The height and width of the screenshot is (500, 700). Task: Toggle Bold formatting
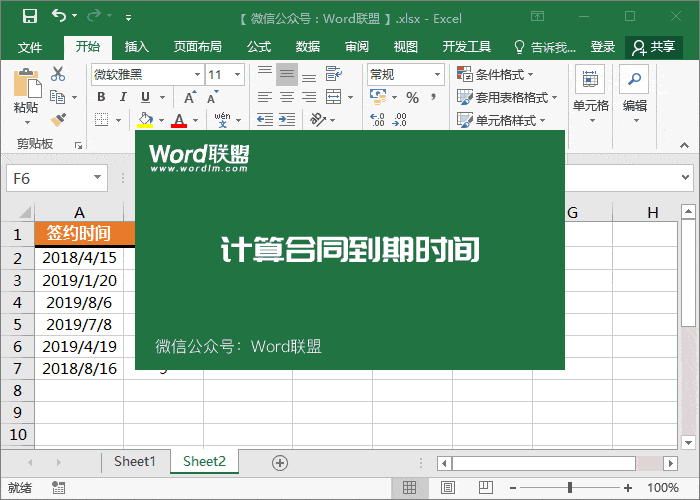[101, 97]
